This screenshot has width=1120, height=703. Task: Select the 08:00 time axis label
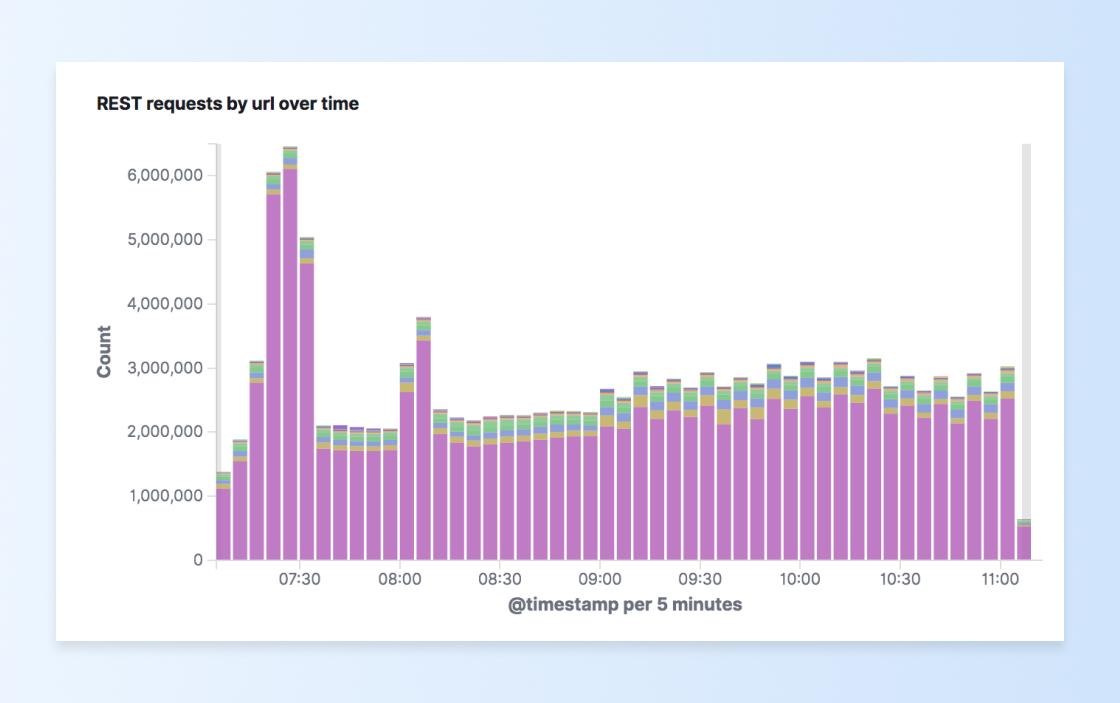[399, 579]
